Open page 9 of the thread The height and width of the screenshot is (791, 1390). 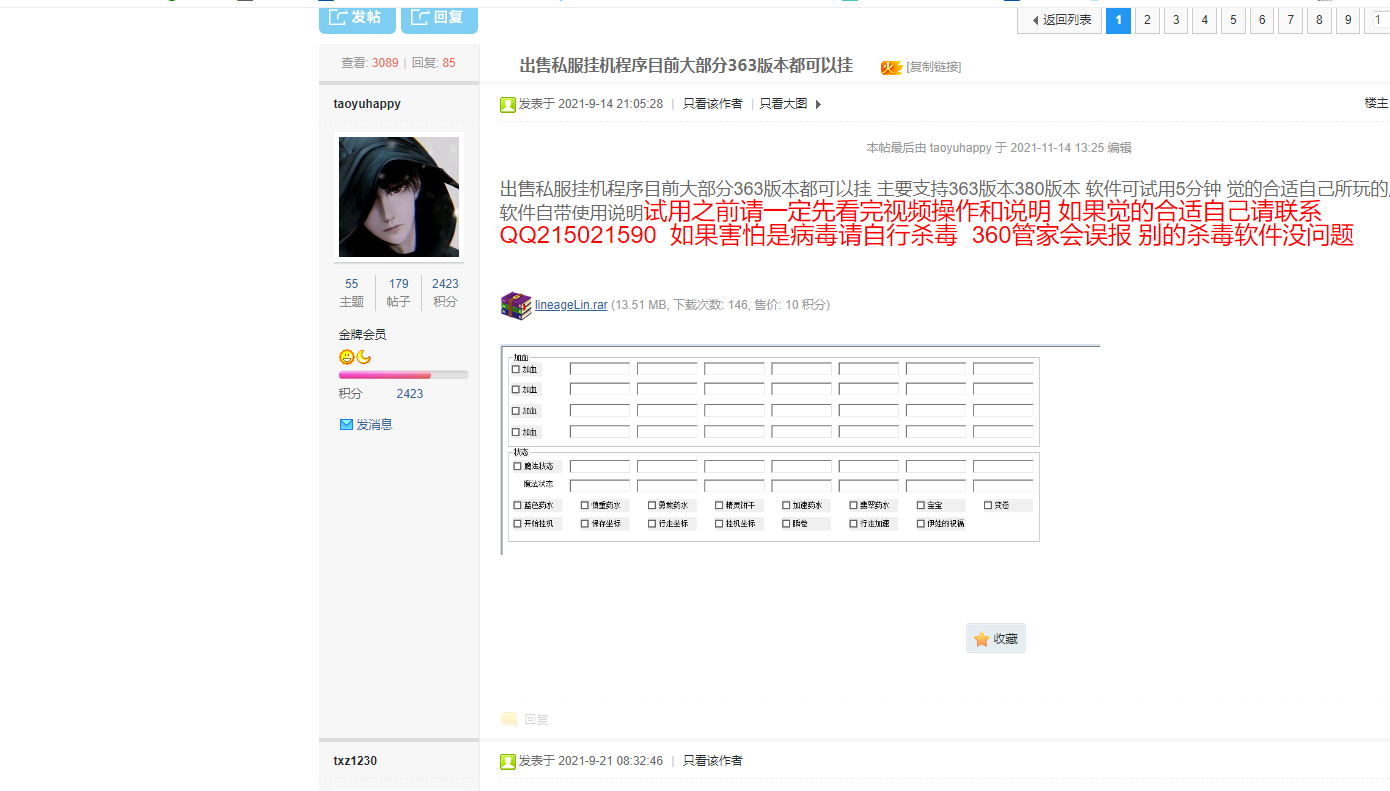(1348, 20)
